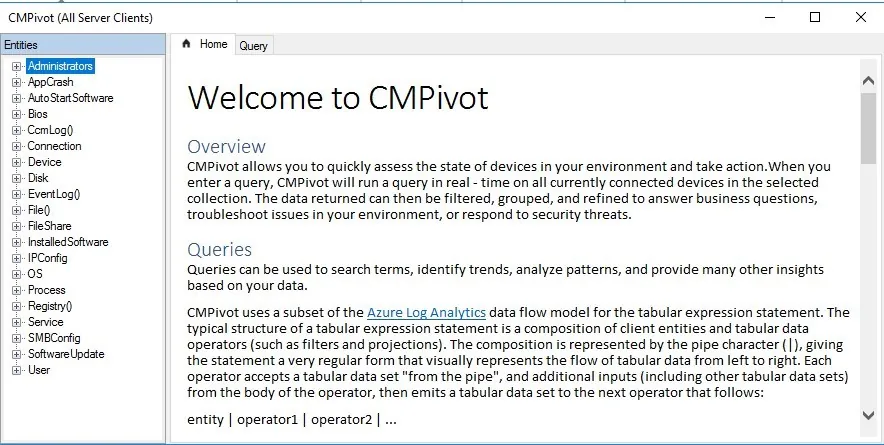Expand the EventLog() entity plus box
Image resolution: width=884 pixels, height=445 pixels.
(16, 195)
